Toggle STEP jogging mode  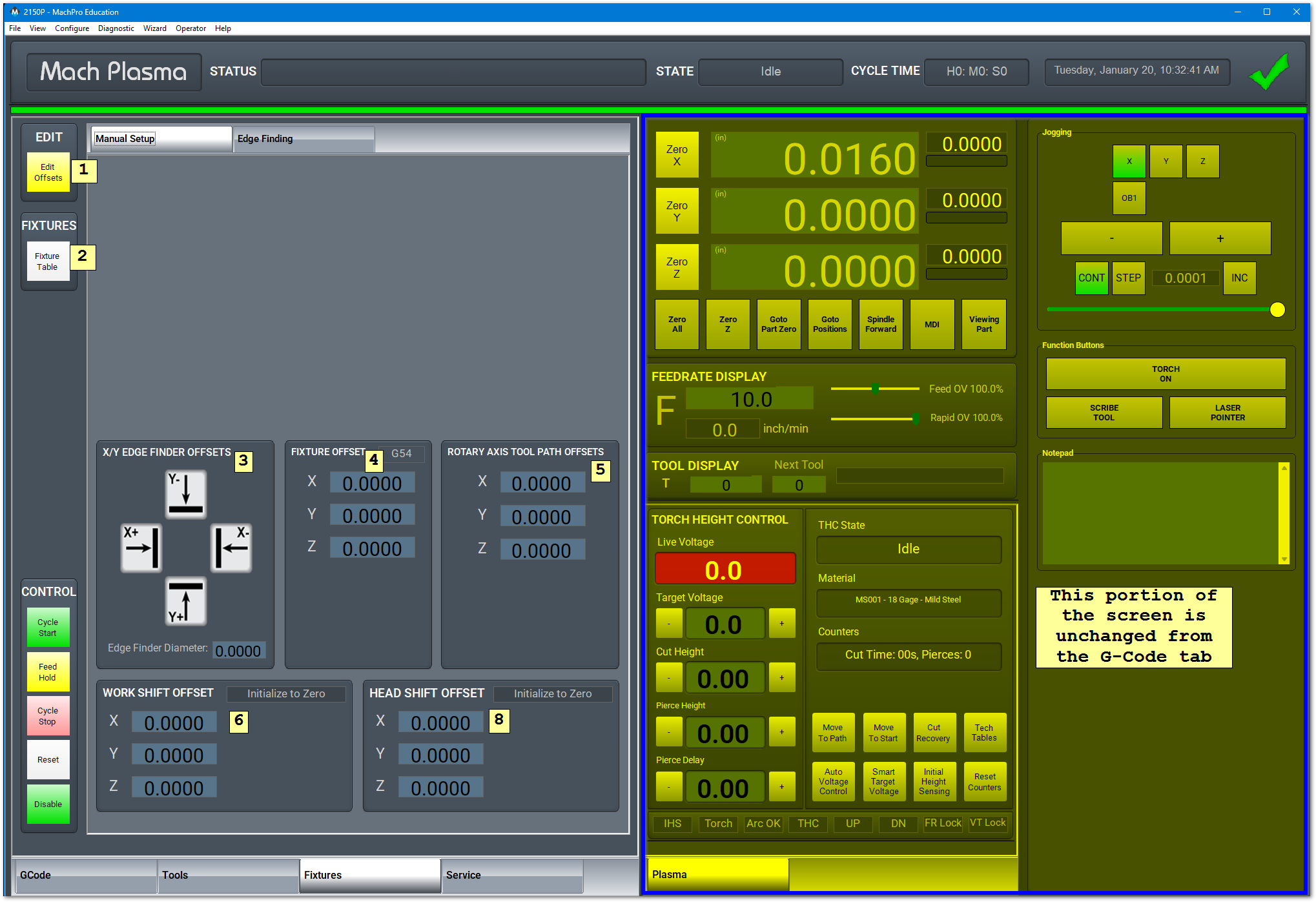[1128, 278]
